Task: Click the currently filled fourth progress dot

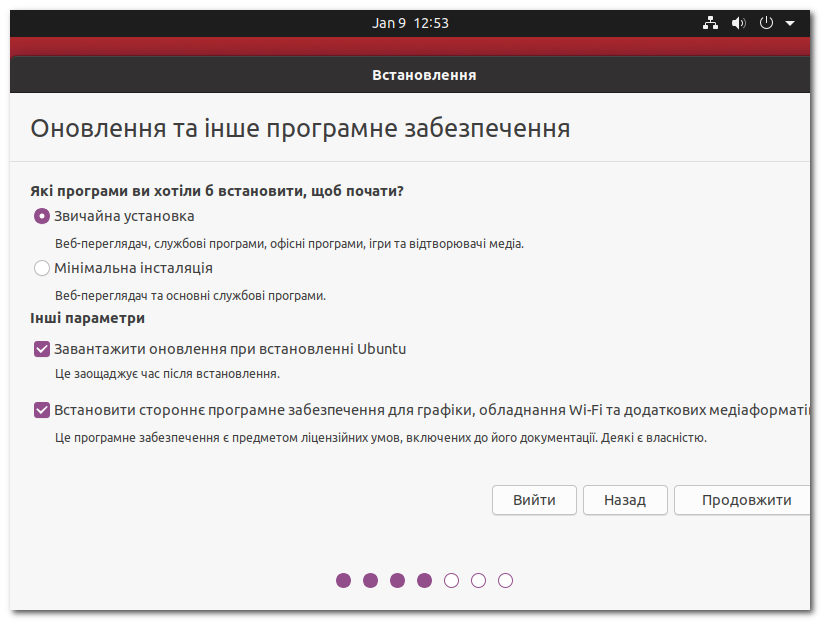Action: pyautogui.click(x=425, y=580)
